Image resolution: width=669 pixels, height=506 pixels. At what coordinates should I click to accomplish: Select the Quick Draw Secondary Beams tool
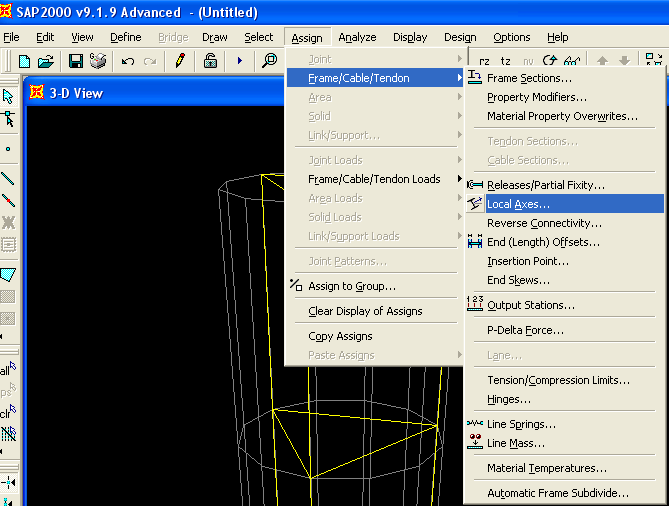click(x=8, y=244)
